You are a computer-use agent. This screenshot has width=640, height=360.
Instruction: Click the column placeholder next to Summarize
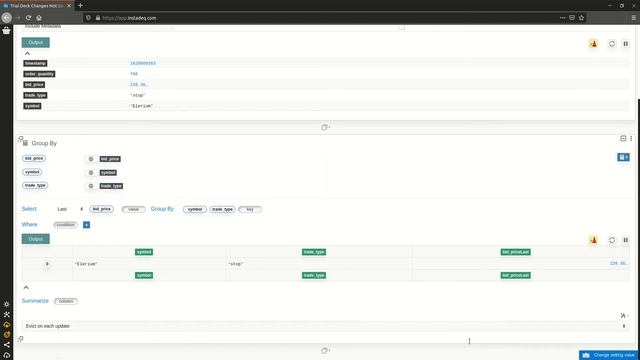[66, 301]
